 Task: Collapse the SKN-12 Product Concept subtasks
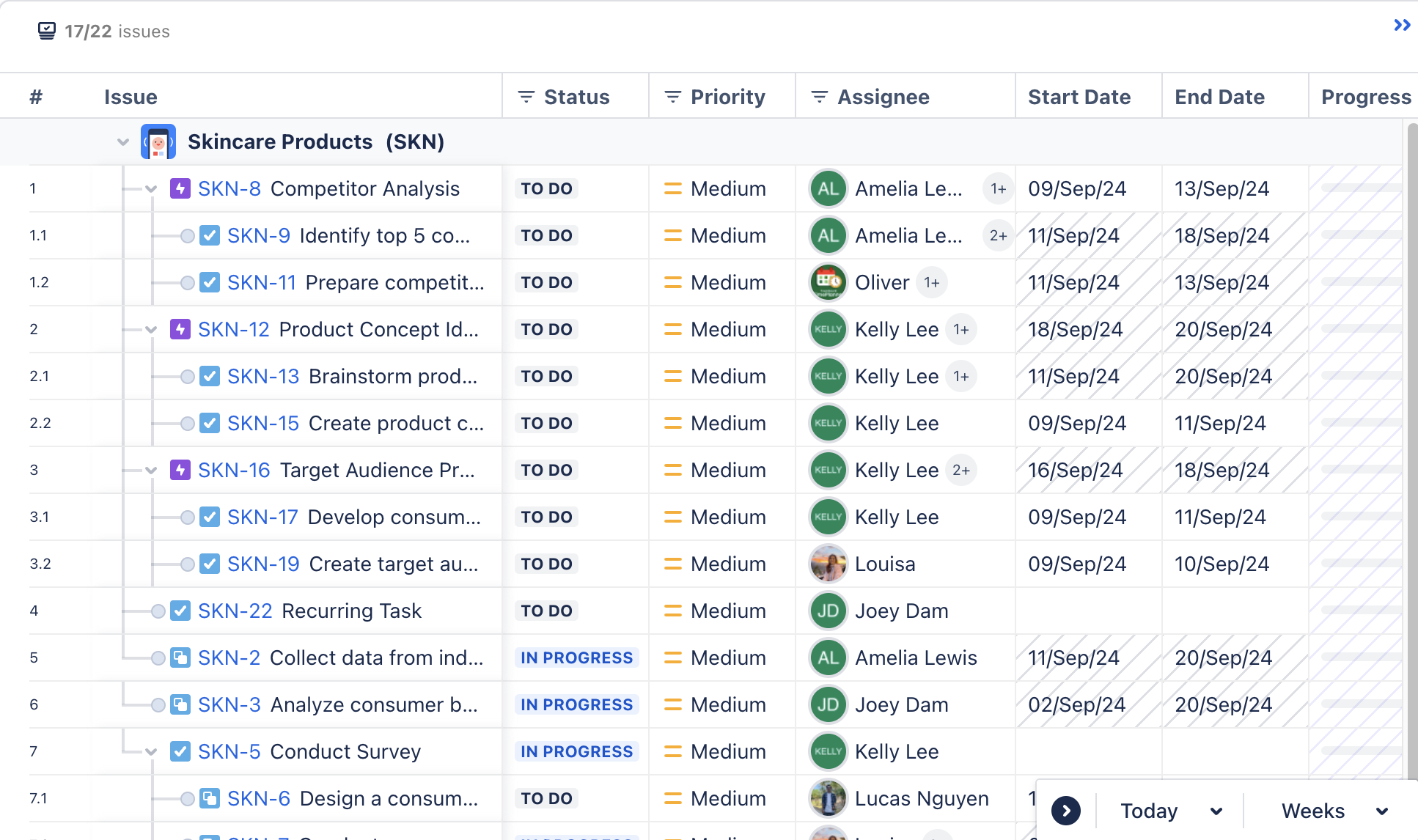coord(152,329)
